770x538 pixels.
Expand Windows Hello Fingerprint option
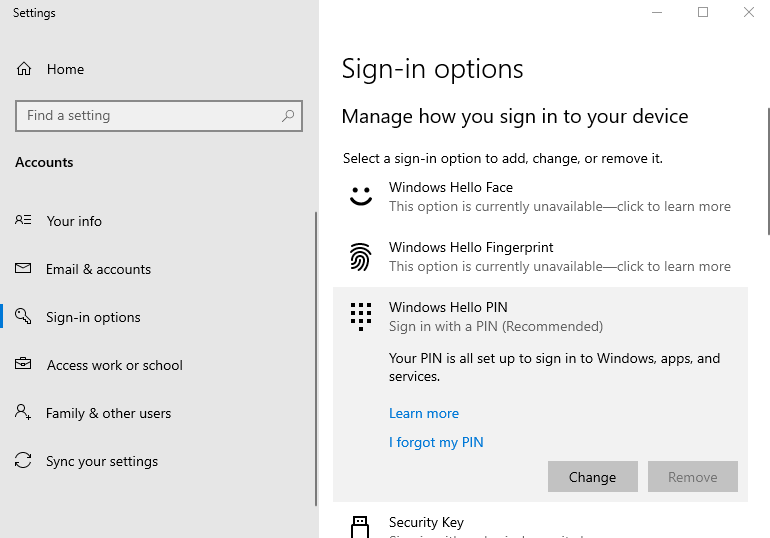540,257
